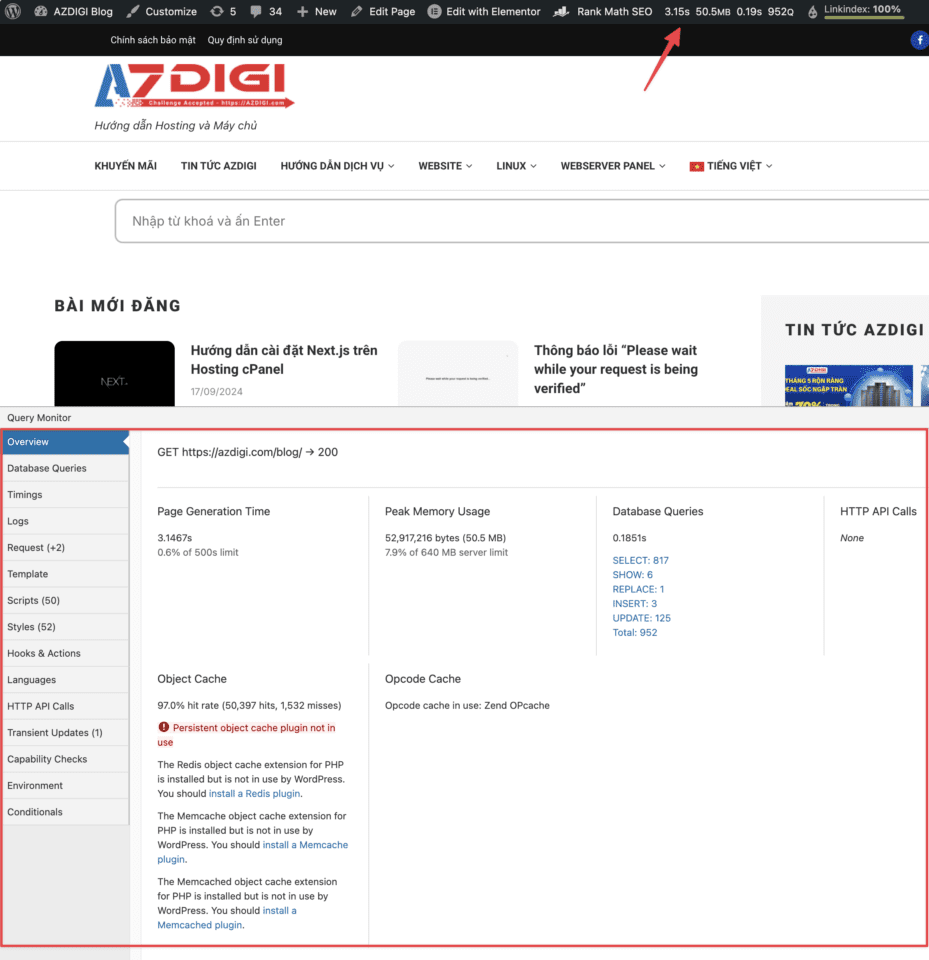Expand the Webserver Panel menu
Screen dimensions: 929x960
click(613, 166)
